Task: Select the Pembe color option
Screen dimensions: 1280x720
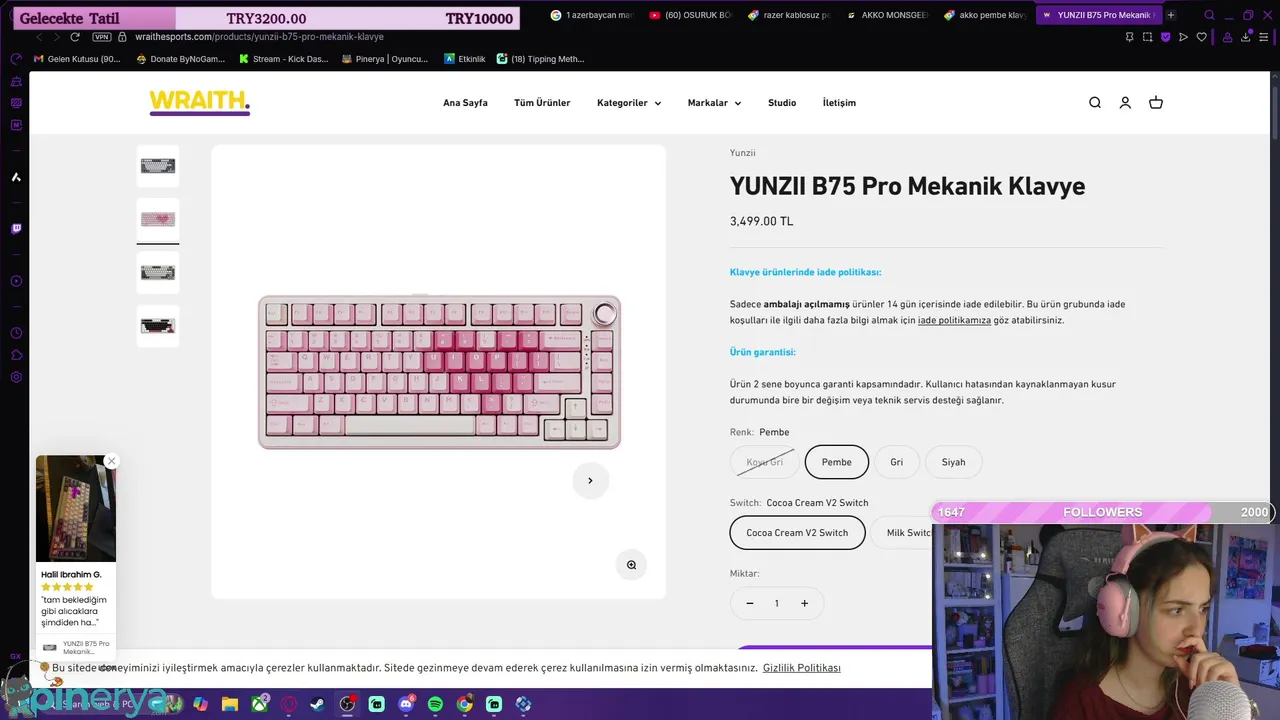Action: [x=837, y=462]
